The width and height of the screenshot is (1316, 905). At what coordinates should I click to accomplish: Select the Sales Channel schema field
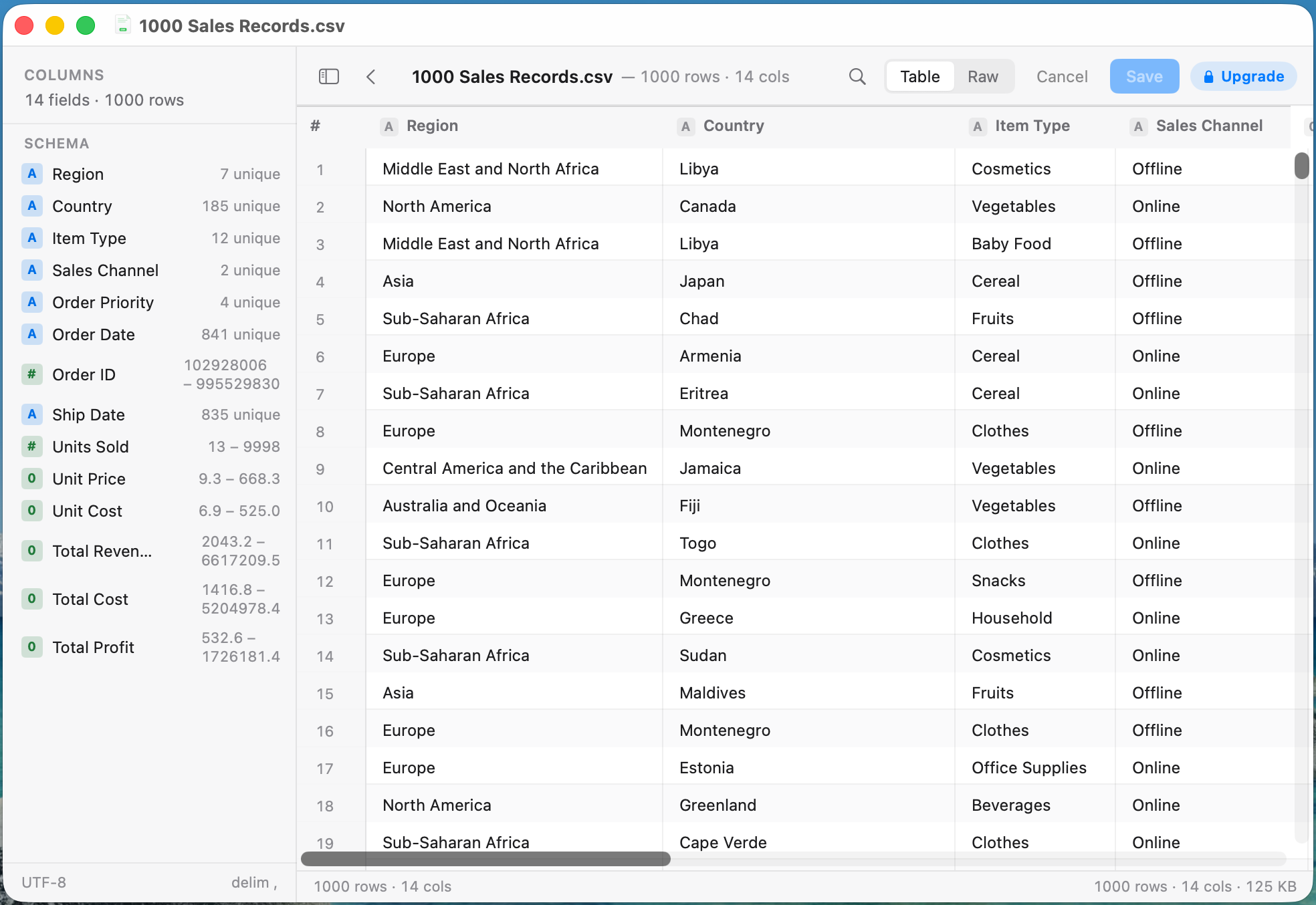click(151, 271)
